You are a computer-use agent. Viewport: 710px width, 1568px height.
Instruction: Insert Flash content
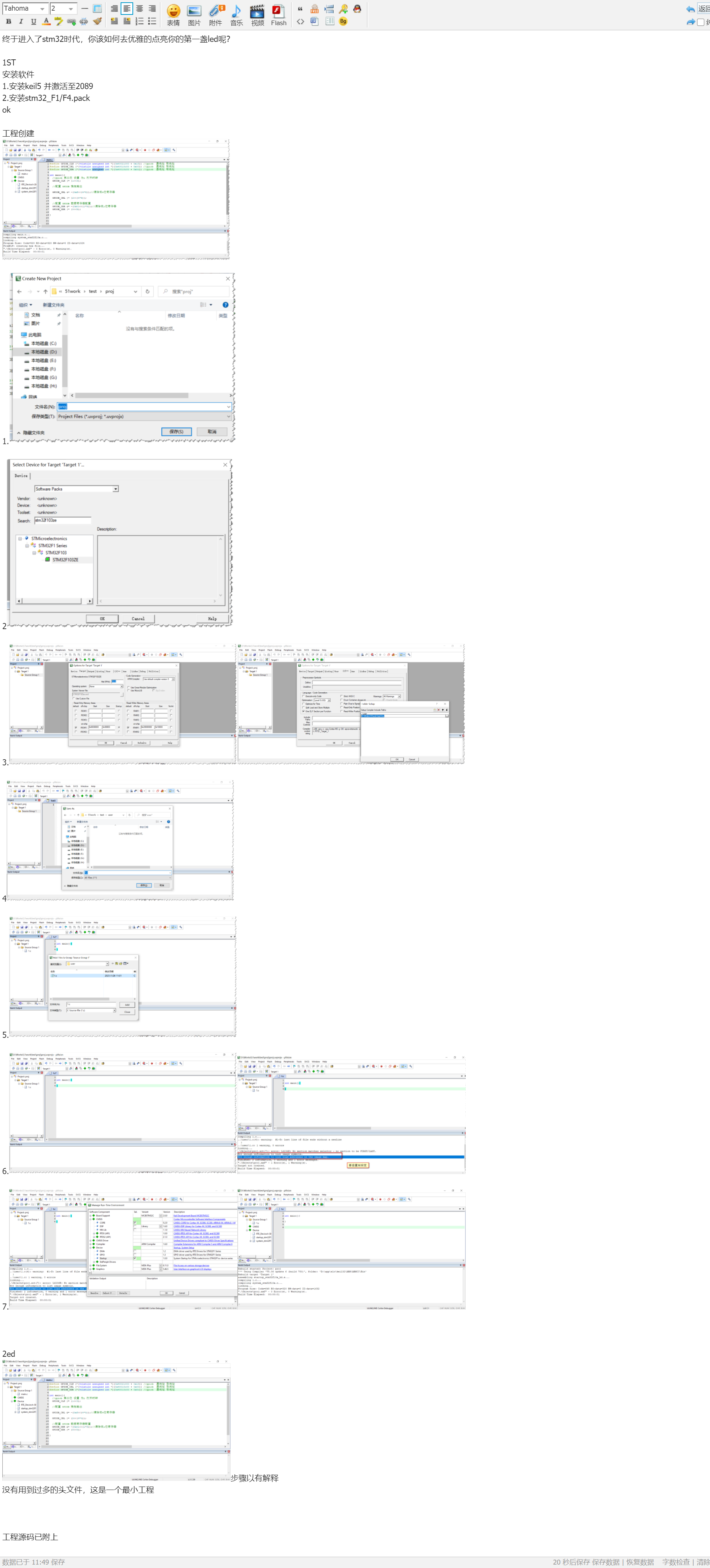tap(279, 15)
